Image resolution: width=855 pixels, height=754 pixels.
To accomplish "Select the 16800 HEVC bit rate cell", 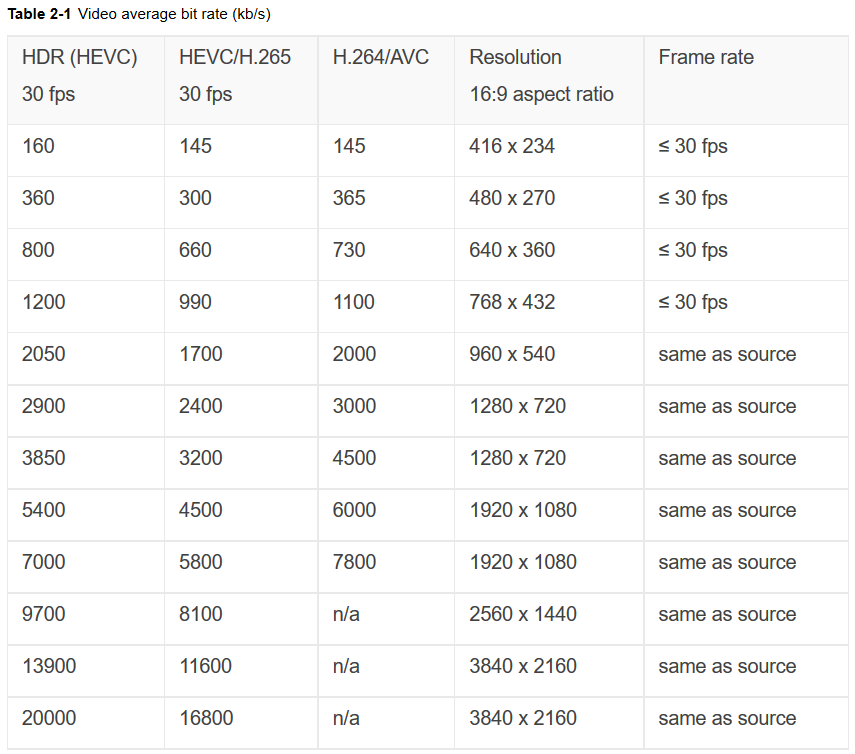I will [206, 718].
